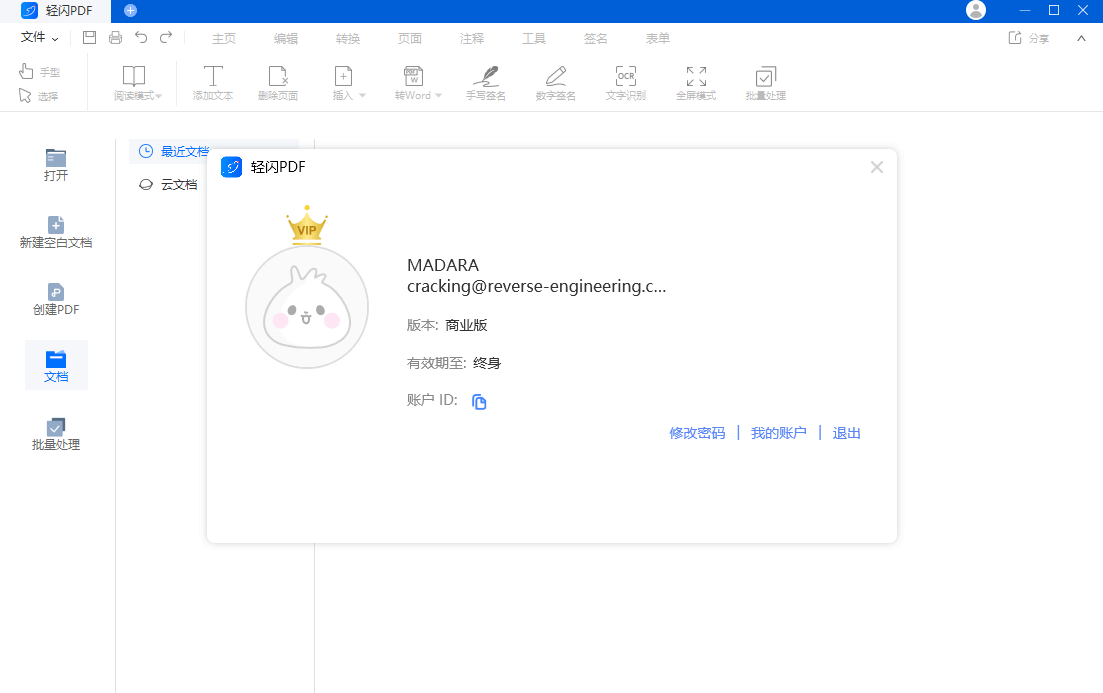Open the 添加文本 add text tool
The width and height of the screenshot is (1103, 693).
click(212, 82)
